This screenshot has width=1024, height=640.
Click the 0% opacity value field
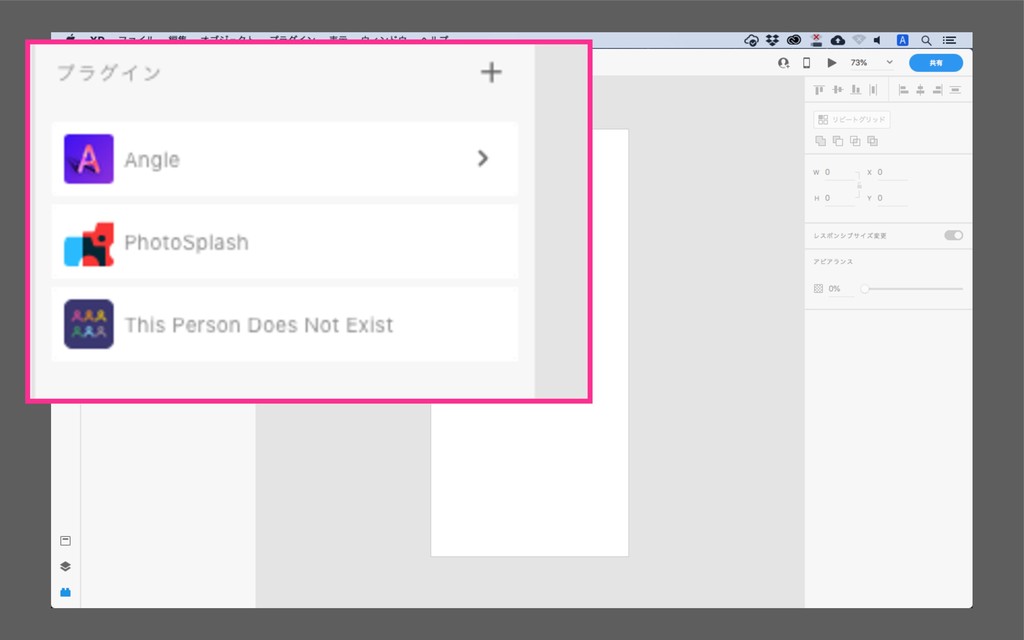[x=840, y=289]
